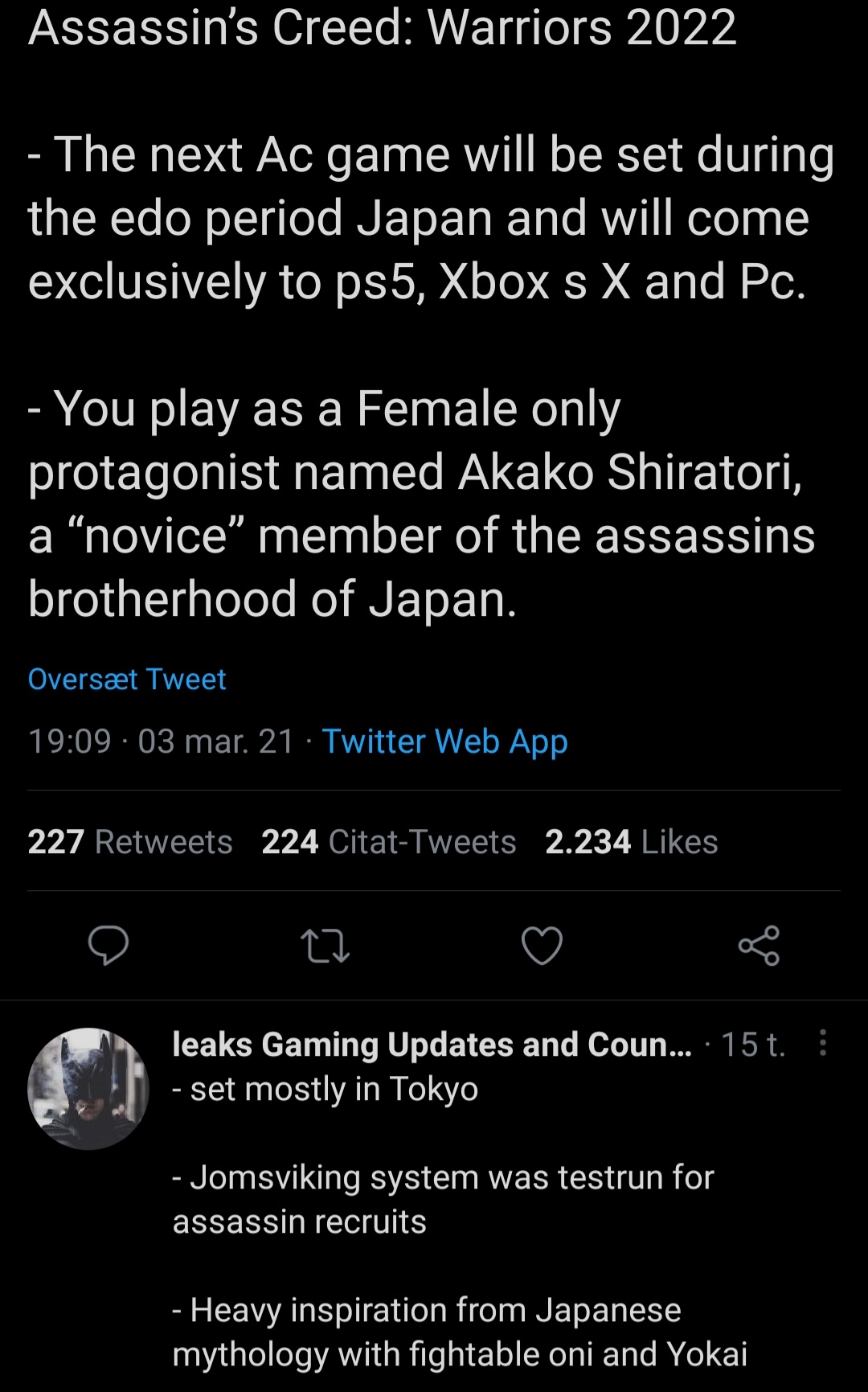
Task: Click the Oversæt Tweet link
Action: point(126,680)
